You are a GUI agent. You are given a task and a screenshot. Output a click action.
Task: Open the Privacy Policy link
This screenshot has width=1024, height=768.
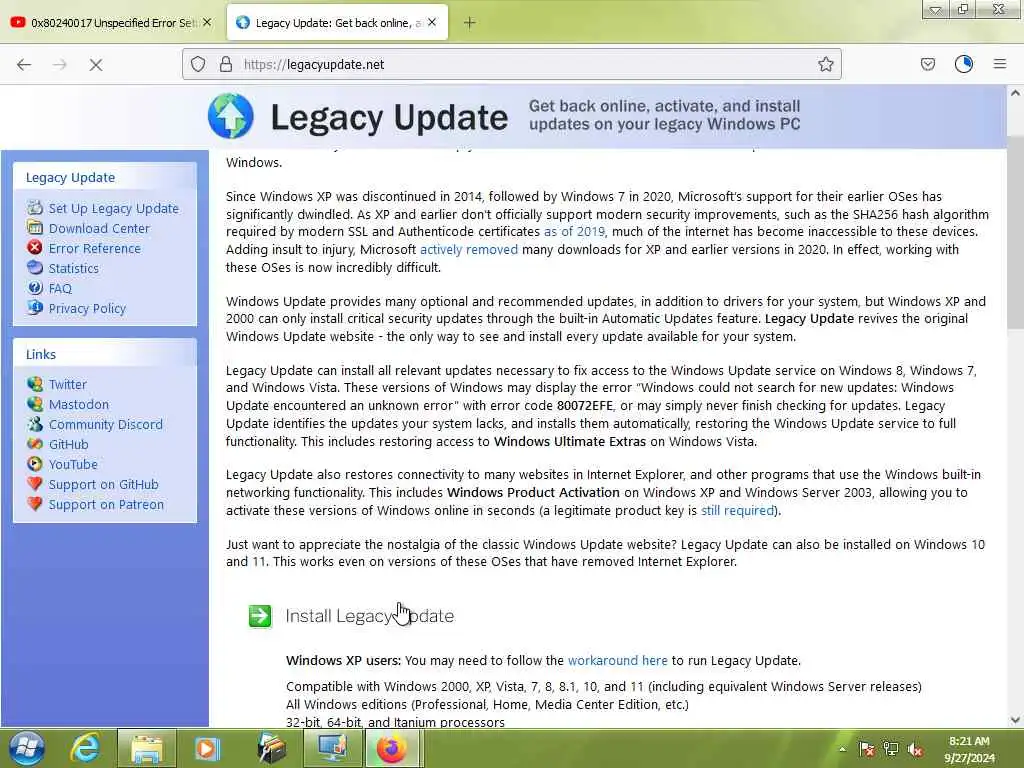pyautogui.click(x=87, y=308)
